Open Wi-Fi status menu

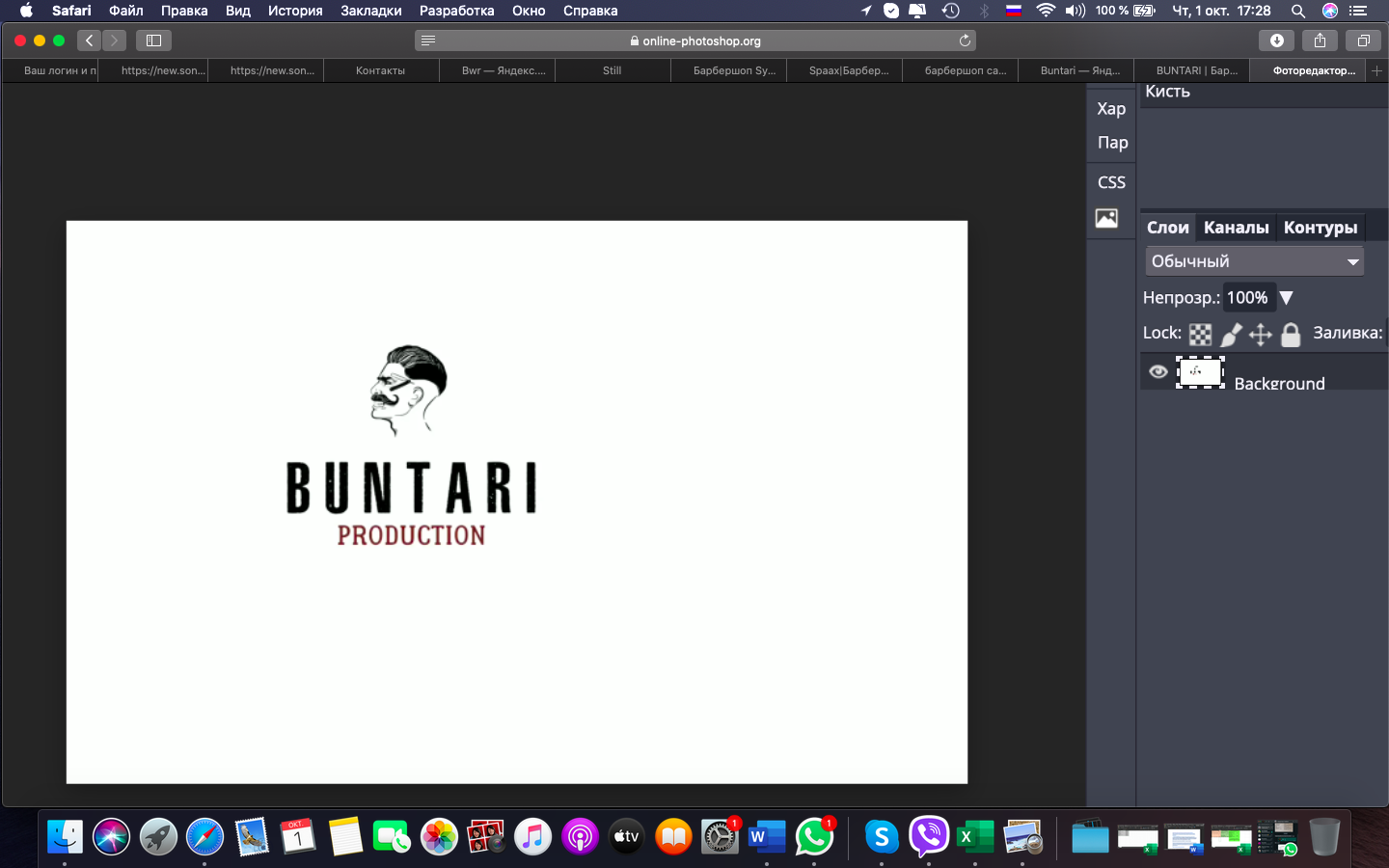pyautogui.click(x=1046, y=11)
